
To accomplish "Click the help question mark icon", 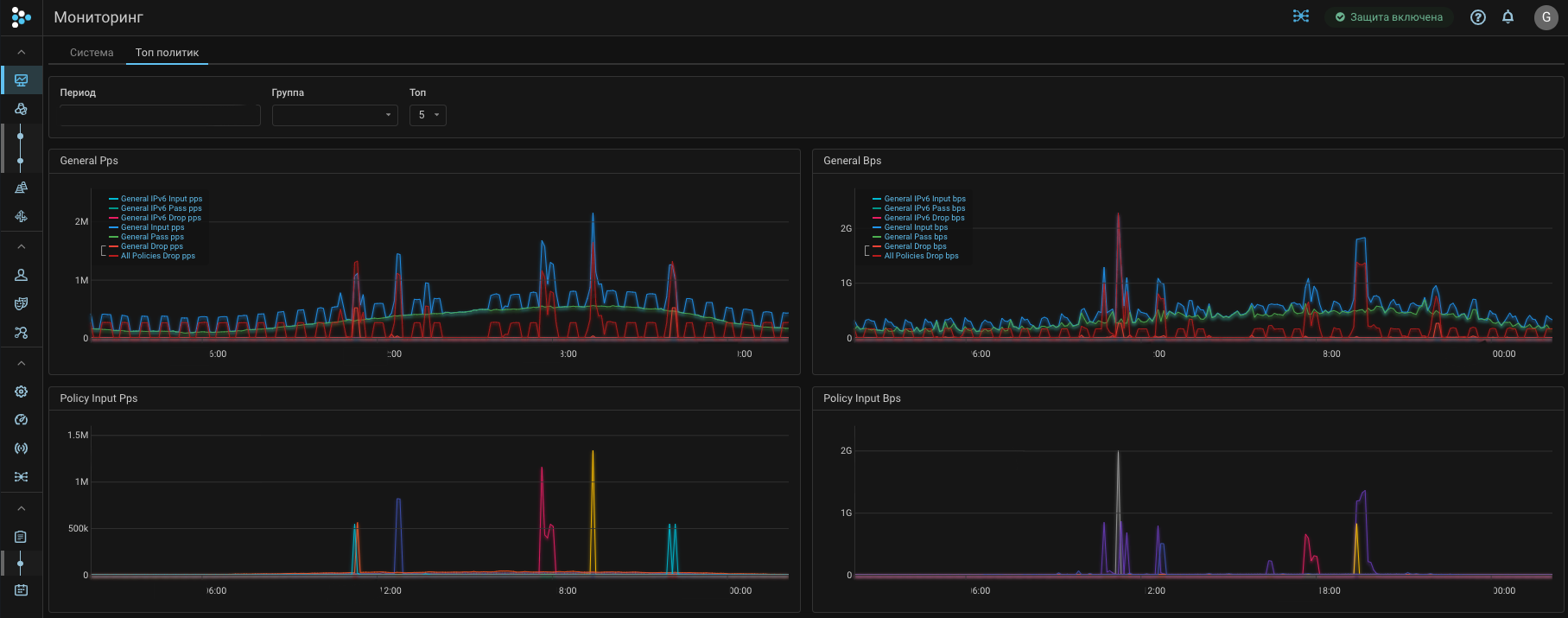I will [1478, 17].
